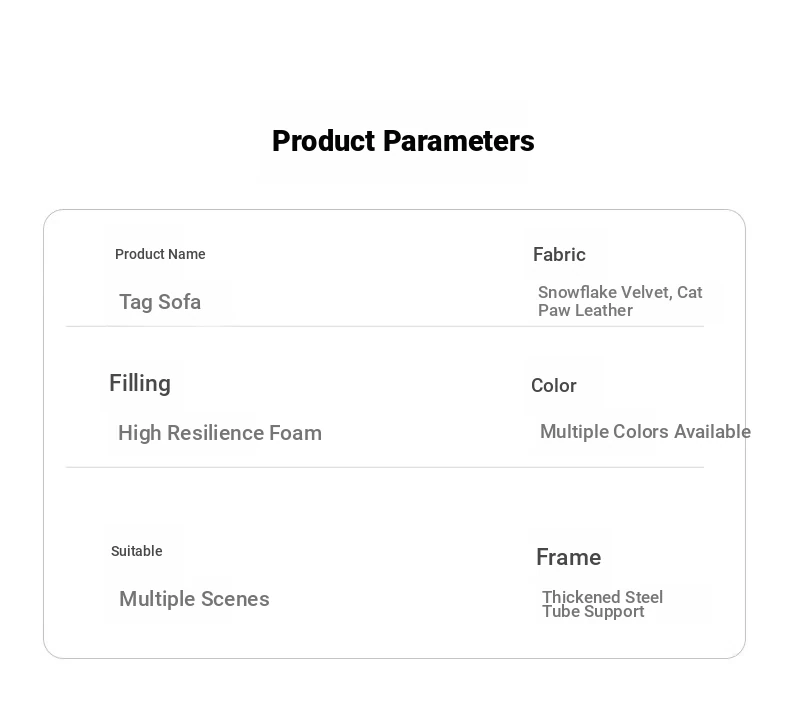Click Snowflake Velvet, Cat Paw Leather text

[620, 301]
